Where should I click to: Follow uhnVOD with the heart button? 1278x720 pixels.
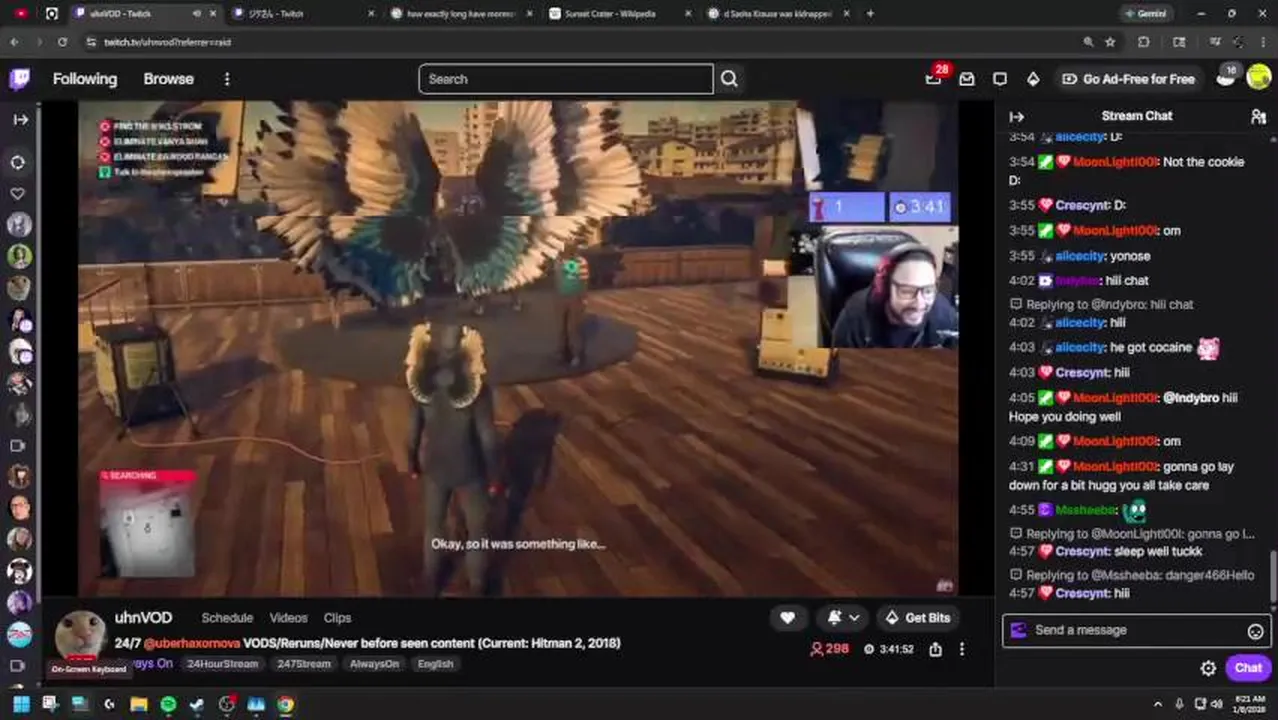pyautogui.click(x=787, y=618)
